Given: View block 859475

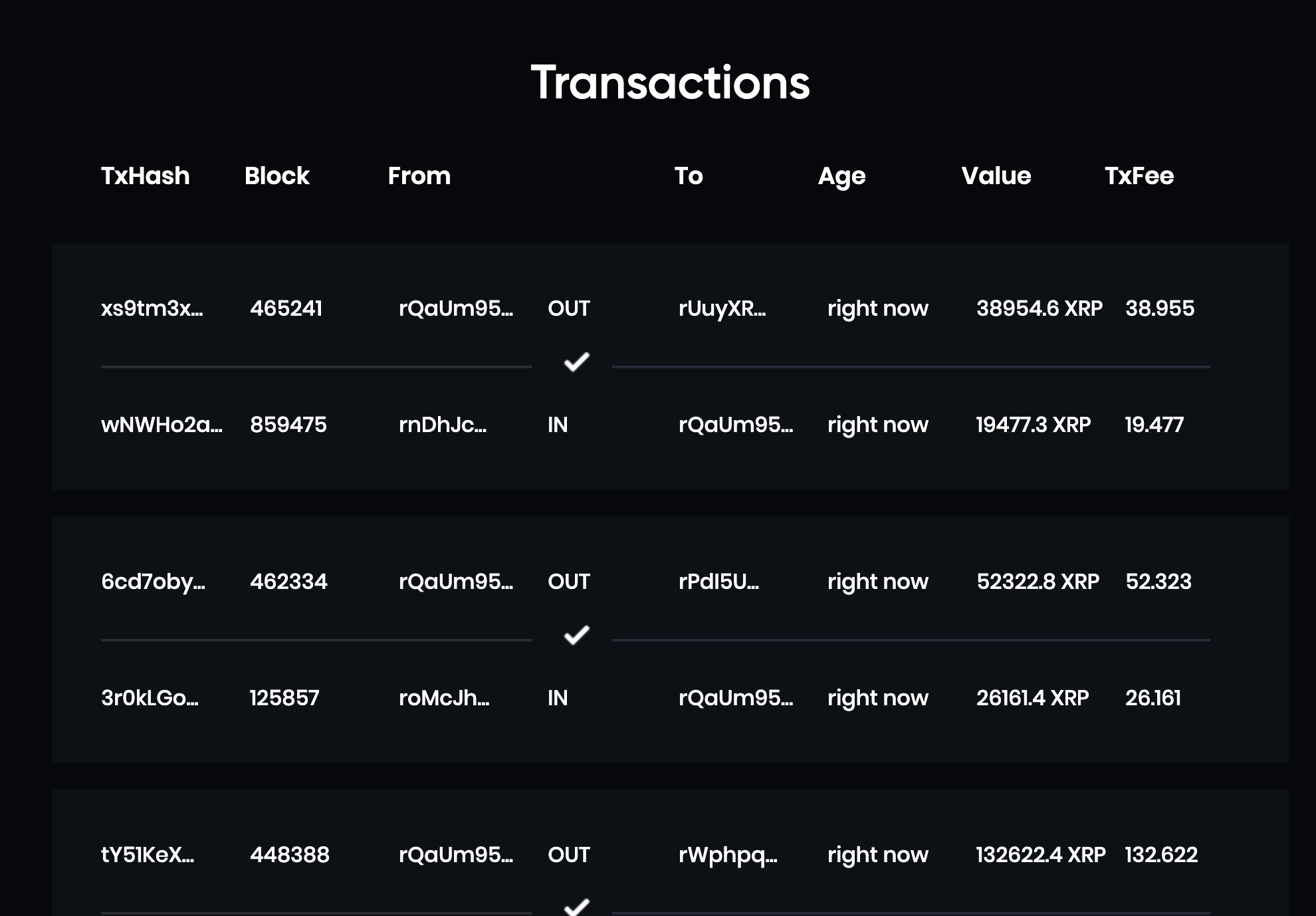Looking at the screenshot, I should point(288,425).
